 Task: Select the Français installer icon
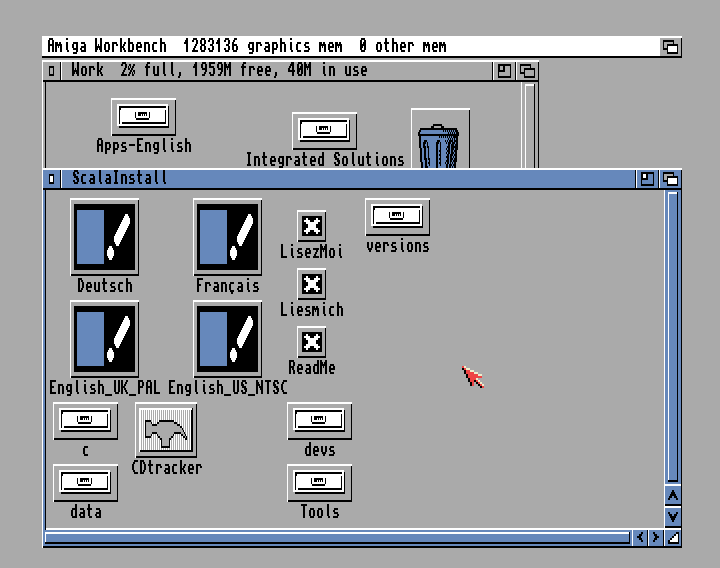(227, 237)
